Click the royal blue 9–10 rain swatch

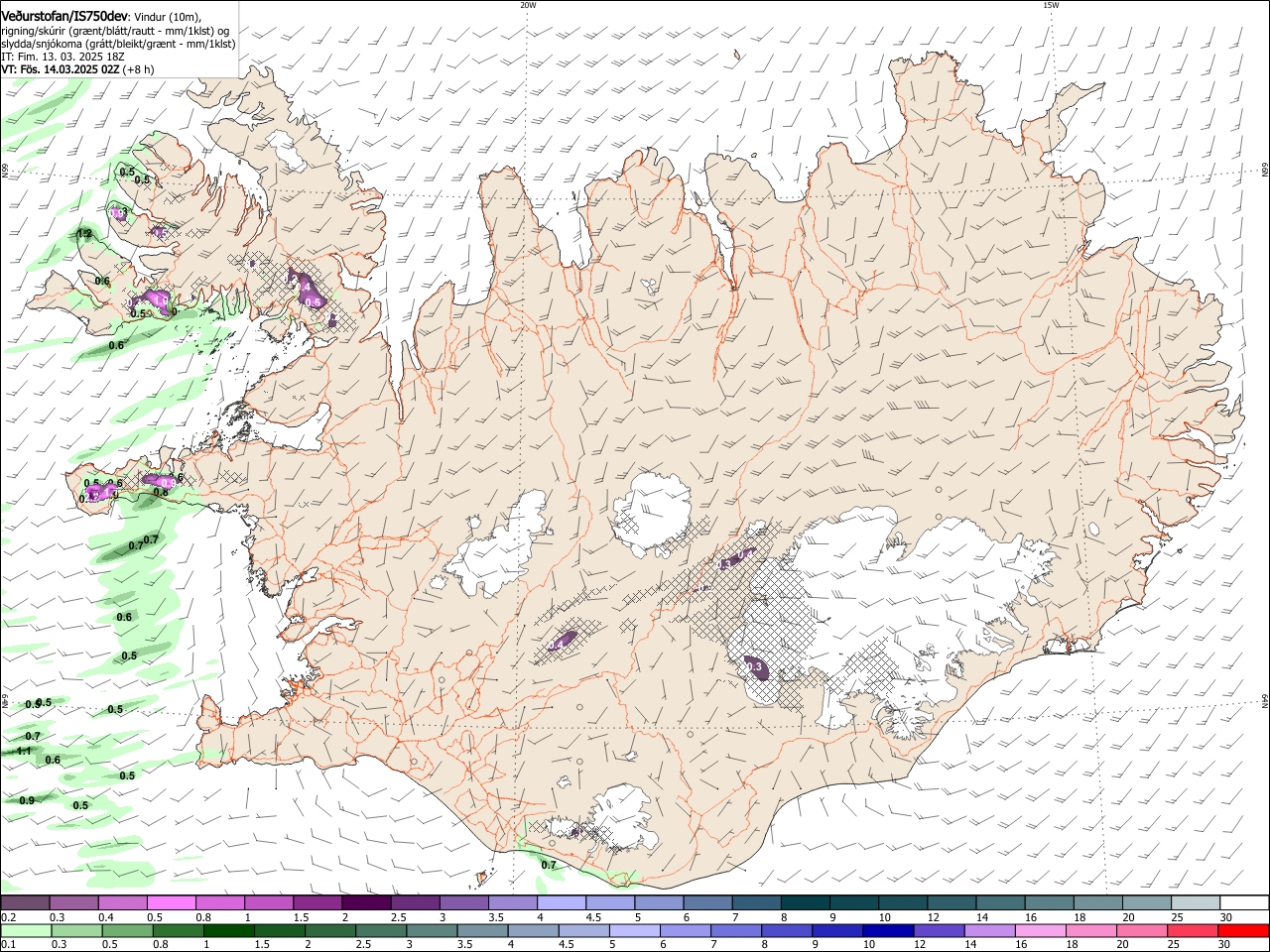[837, 931]
